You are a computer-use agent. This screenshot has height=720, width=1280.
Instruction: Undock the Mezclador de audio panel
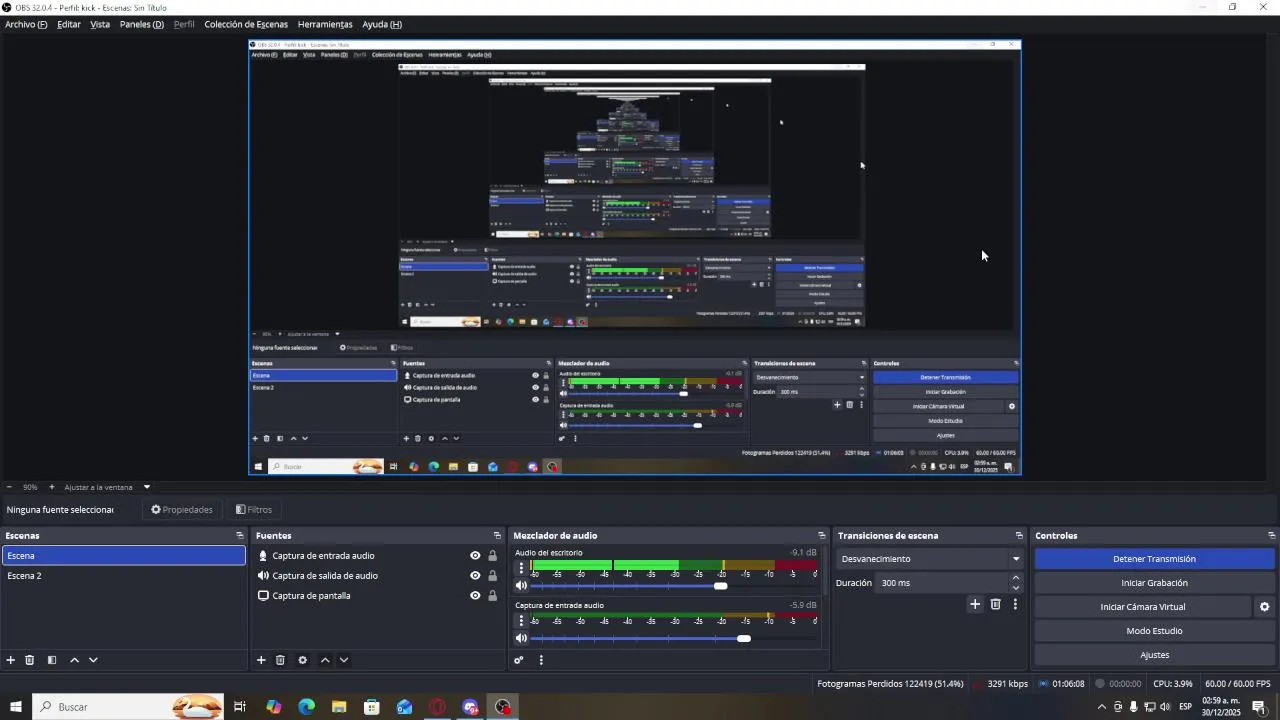click(822, 536)
